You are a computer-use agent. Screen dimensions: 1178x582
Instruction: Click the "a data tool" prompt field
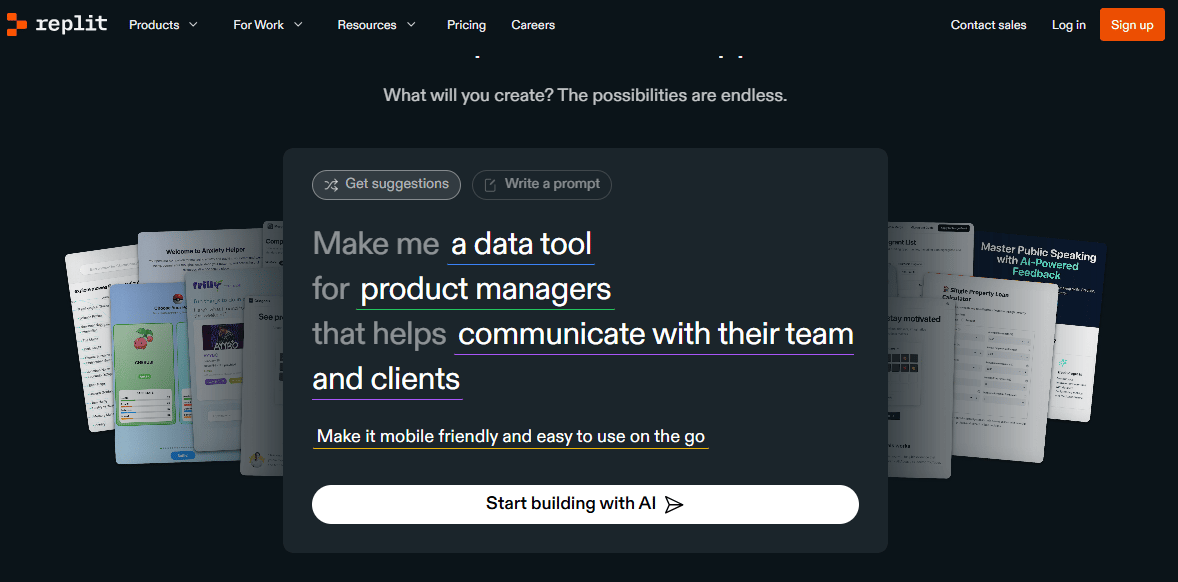click(521, 244)
